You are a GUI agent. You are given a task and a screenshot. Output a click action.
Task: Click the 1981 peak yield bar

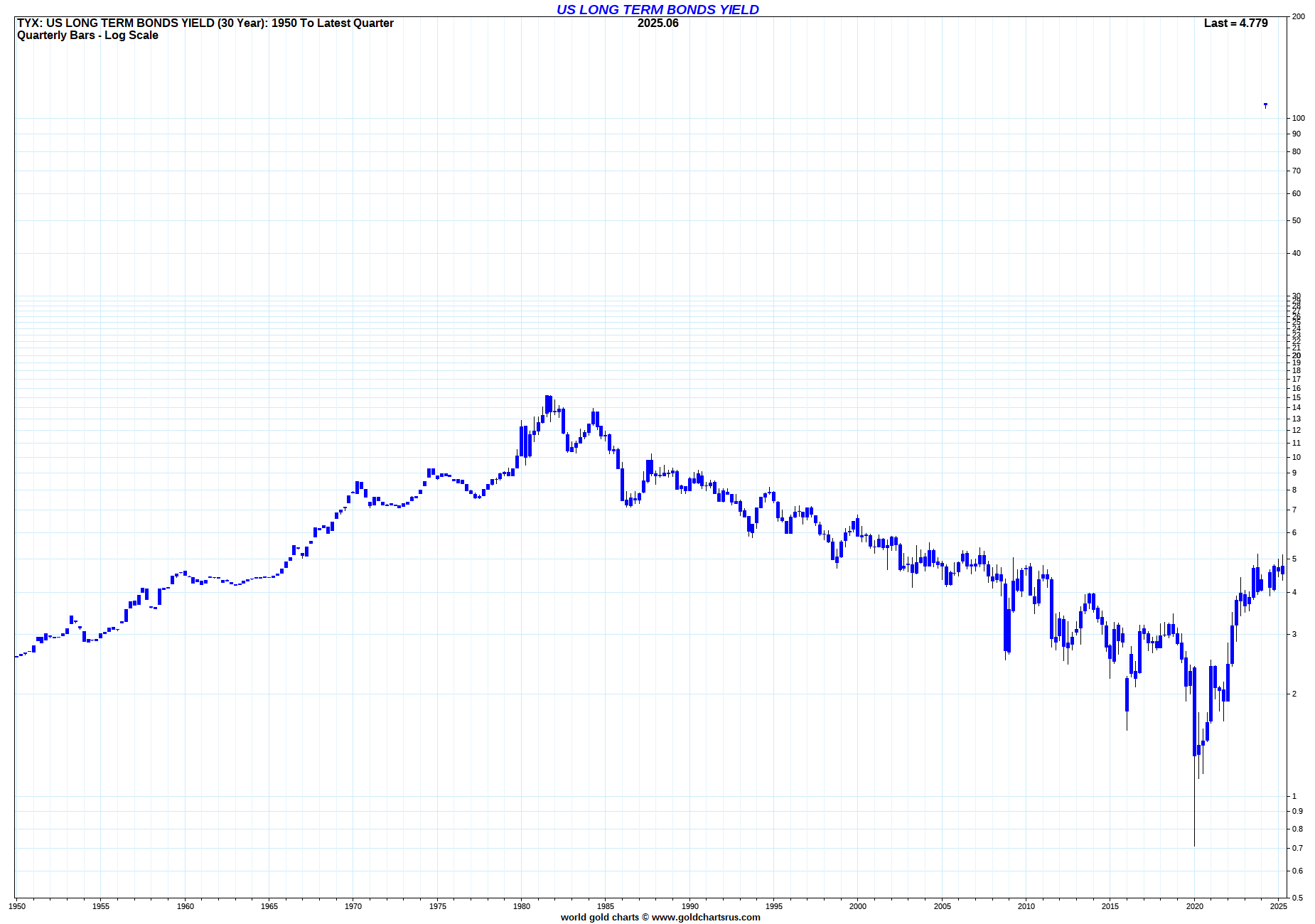click(x=548, y=404)
